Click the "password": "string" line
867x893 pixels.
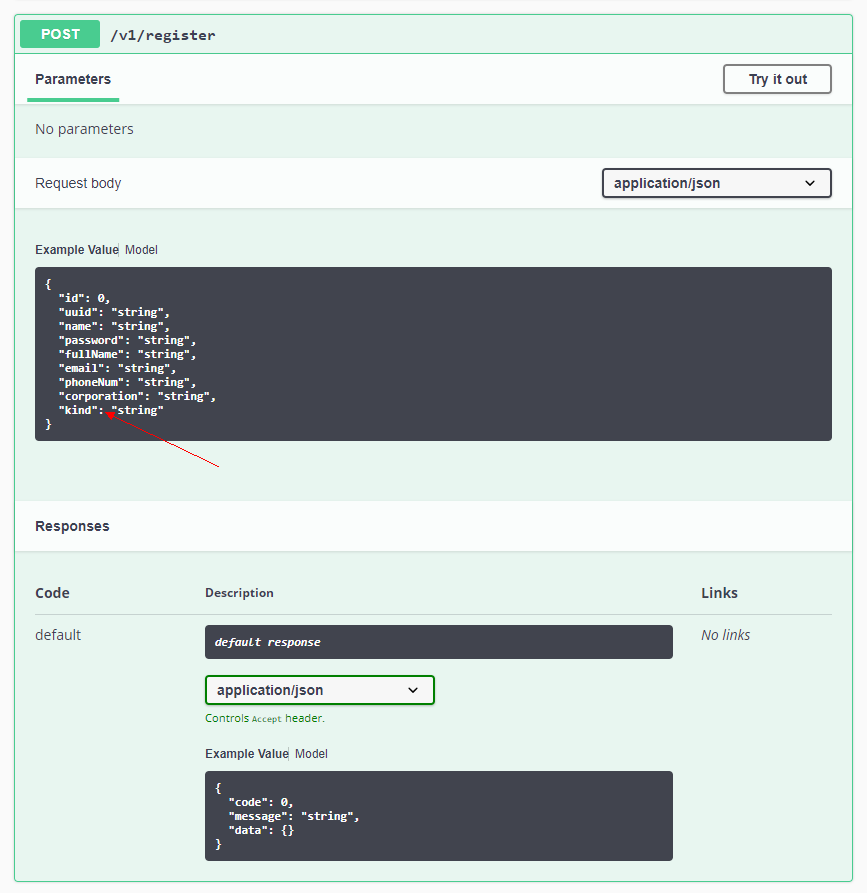127,341
